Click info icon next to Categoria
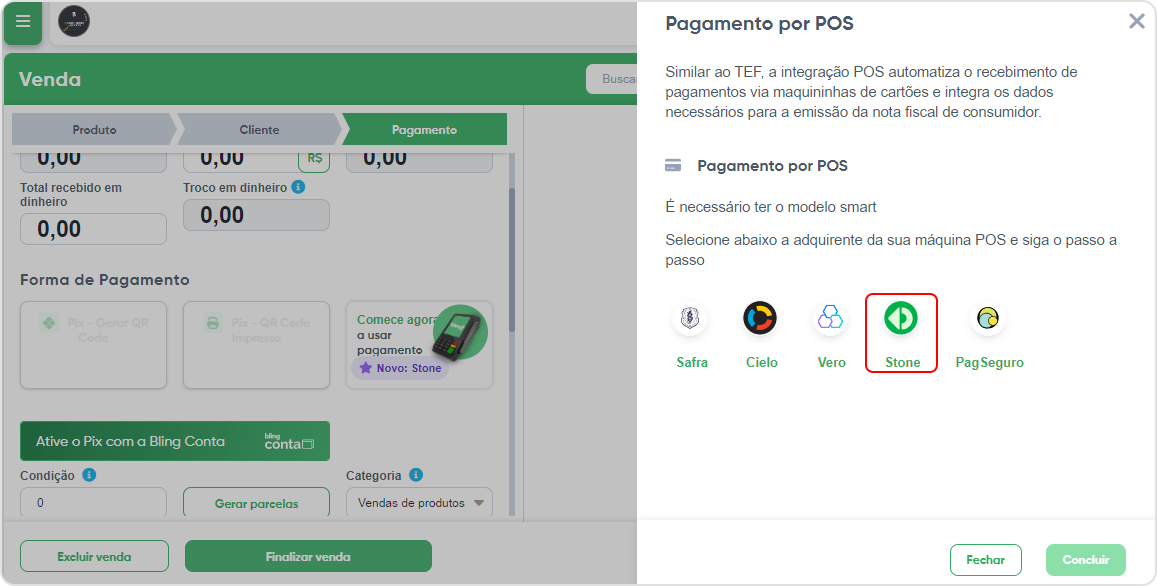 tap(416, 475)
